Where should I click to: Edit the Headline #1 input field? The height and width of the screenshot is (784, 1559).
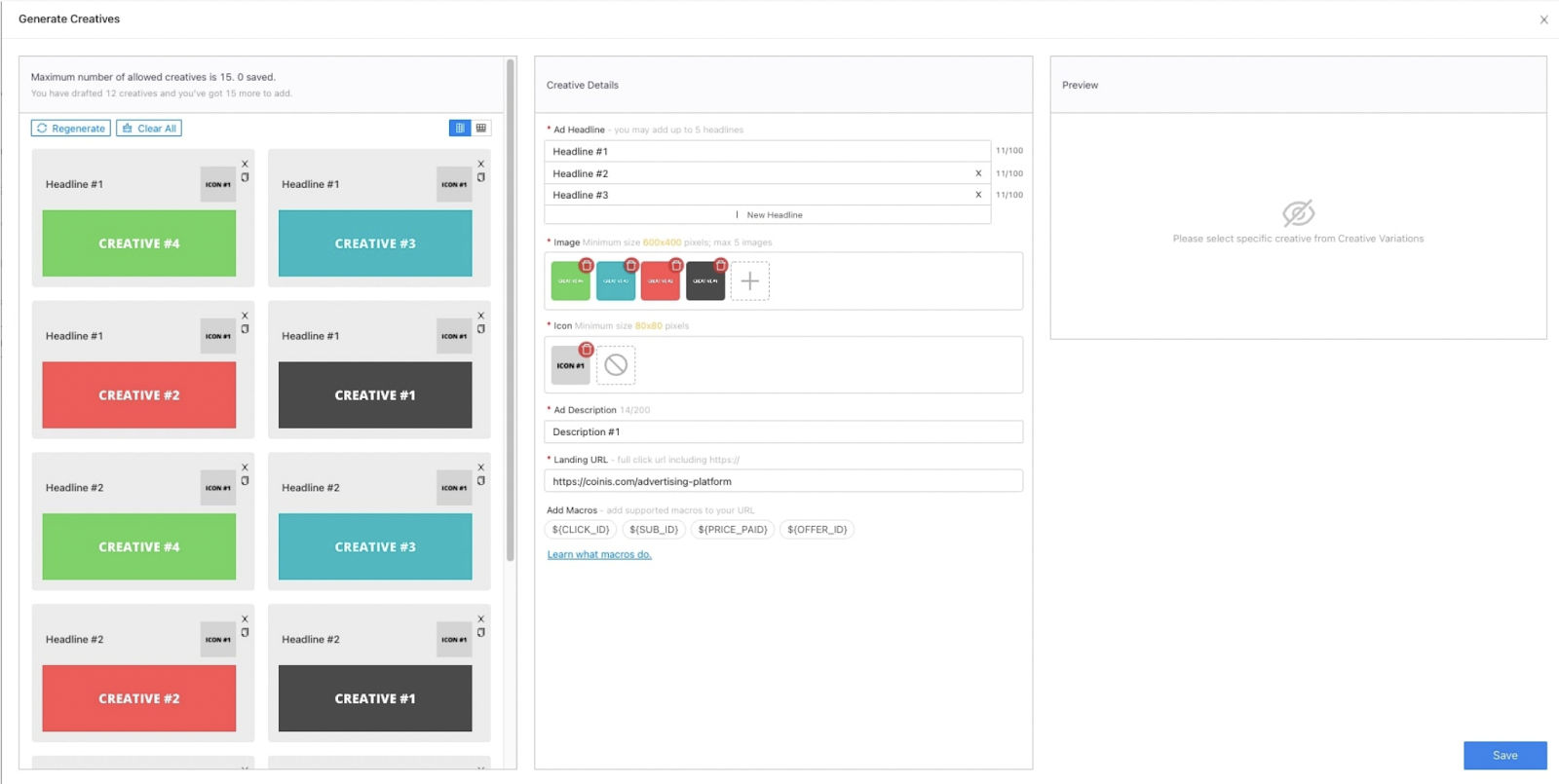pyautogui.click(x=768, y=151)
